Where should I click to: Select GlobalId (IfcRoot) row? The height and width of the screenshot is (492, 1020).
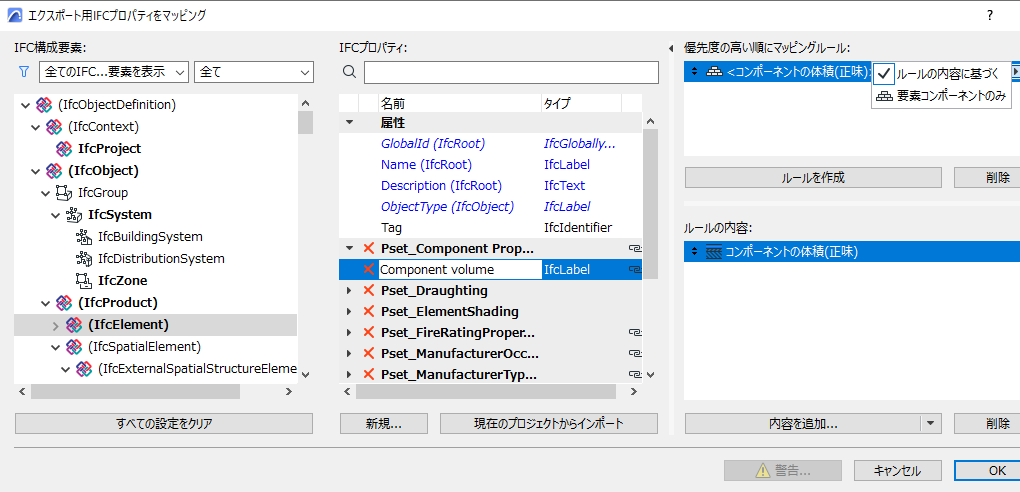(x=490, y=143)
